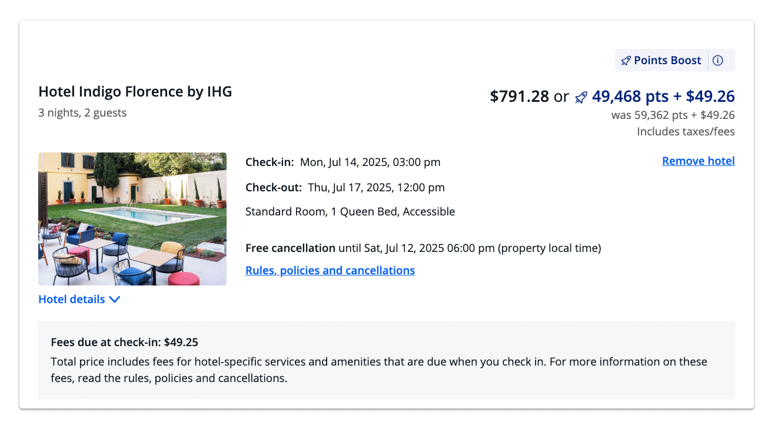Image resolution: width=768 pixels, height=425 pixels.
Task: Click the Check-out date text
Action: [x=345, y=188]
